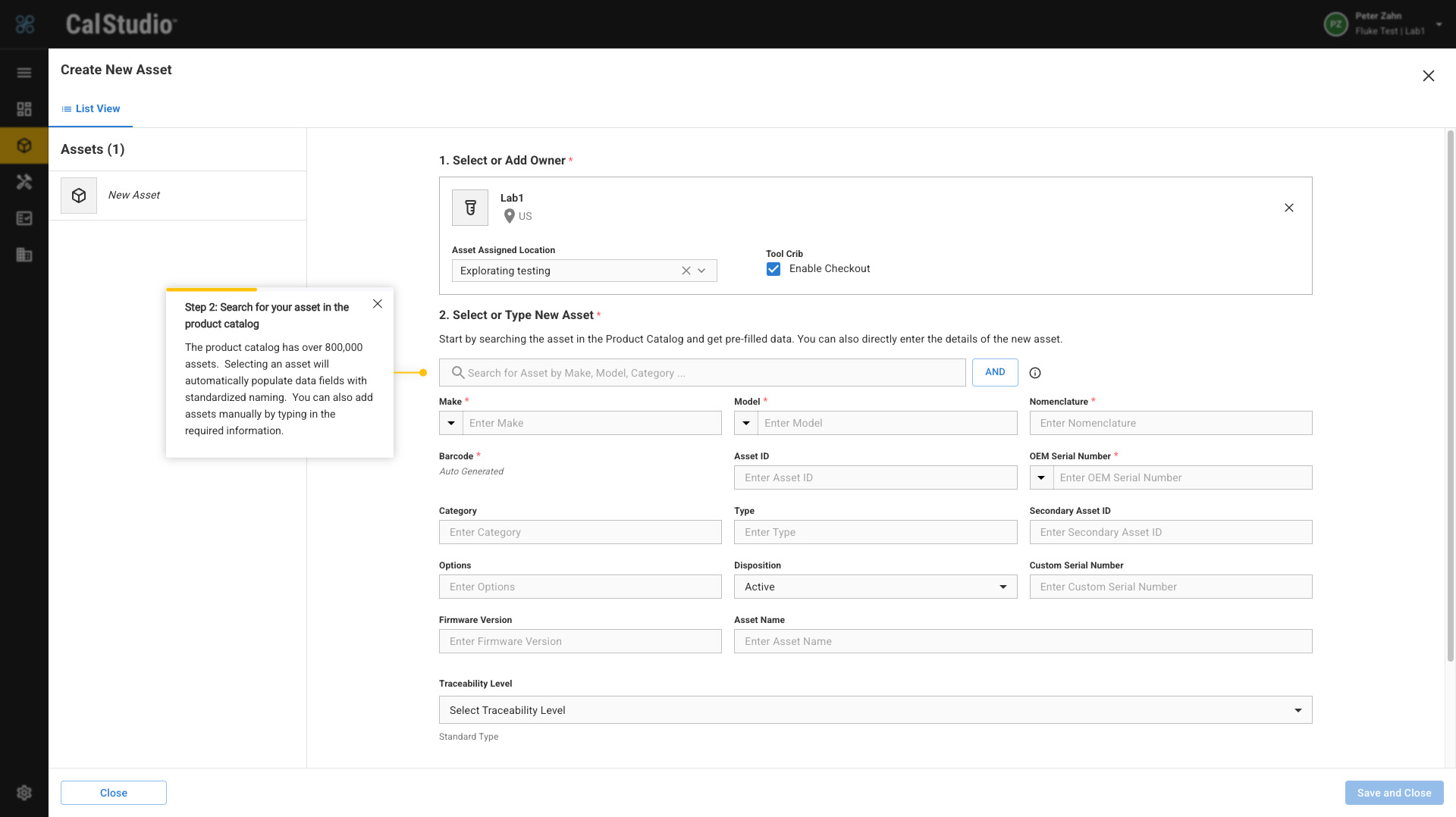1456x817 pixels.
Task: Toggle the Enable Checkout checkbox
Action: tap(773, 269)
